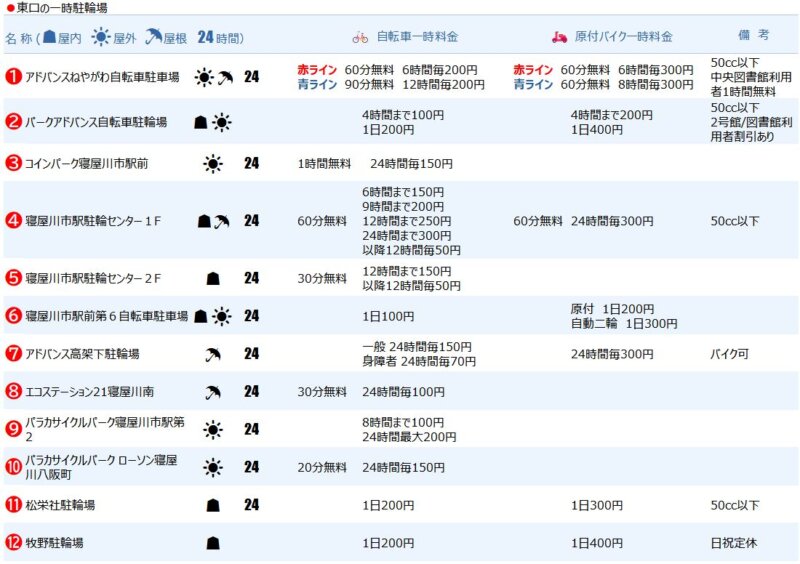Click the 24 marker for 寝屋川市駅前第6自転車駐車場
The image size is (800, 564).
click(x=251, y=316)
